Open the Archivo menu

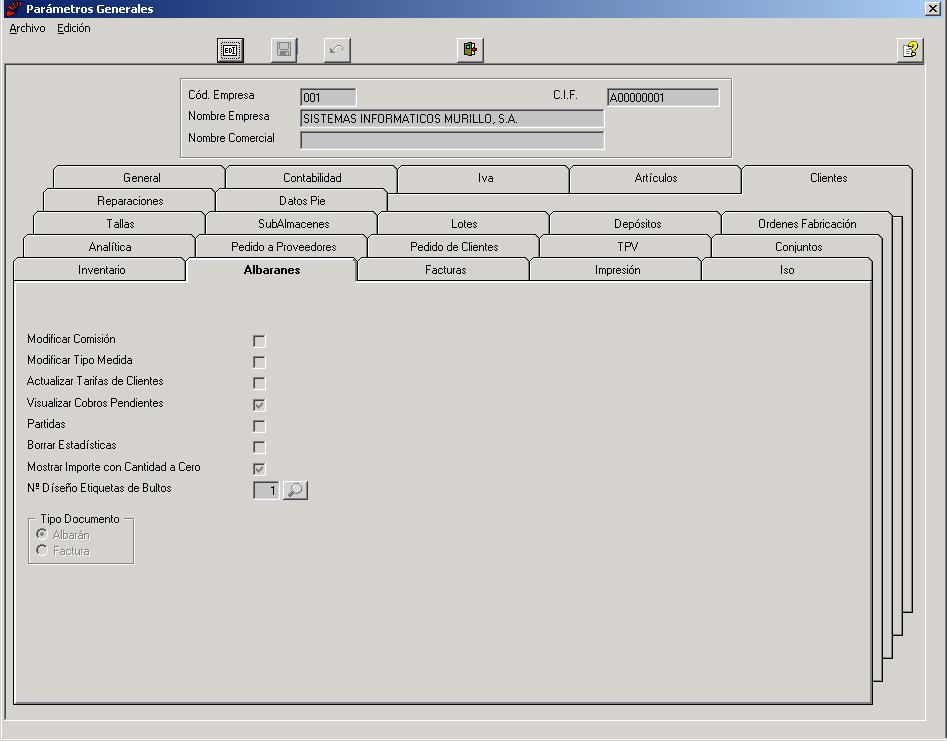click(x=27, y=28)
